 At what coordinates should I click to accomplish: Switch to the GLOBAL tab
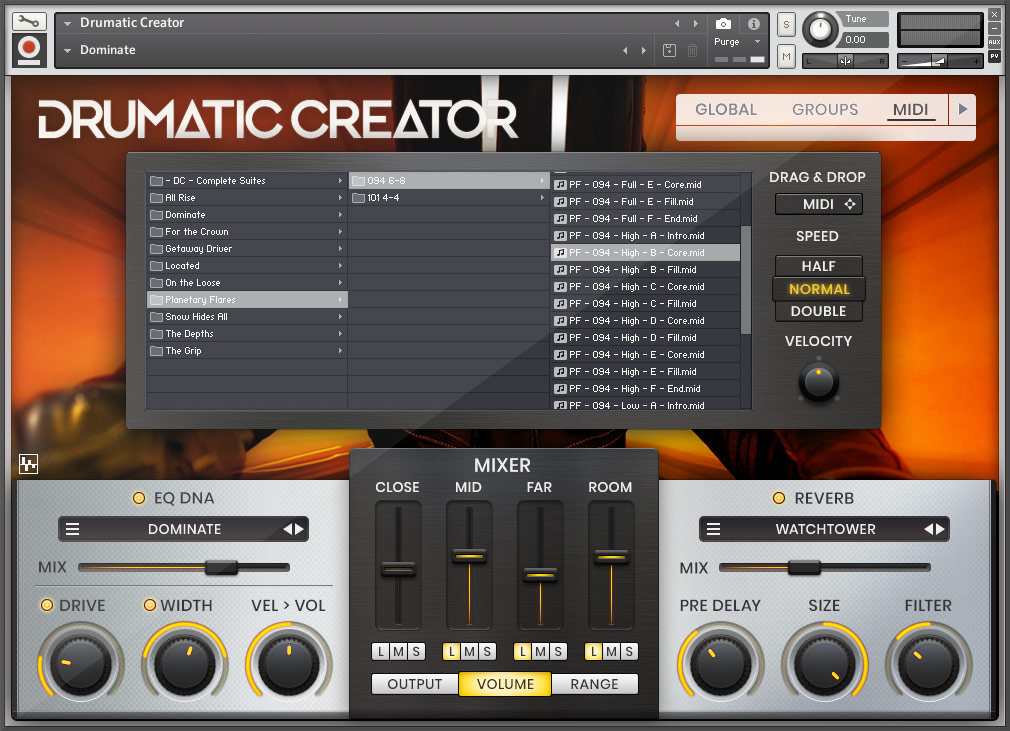[x=727, y=110]
